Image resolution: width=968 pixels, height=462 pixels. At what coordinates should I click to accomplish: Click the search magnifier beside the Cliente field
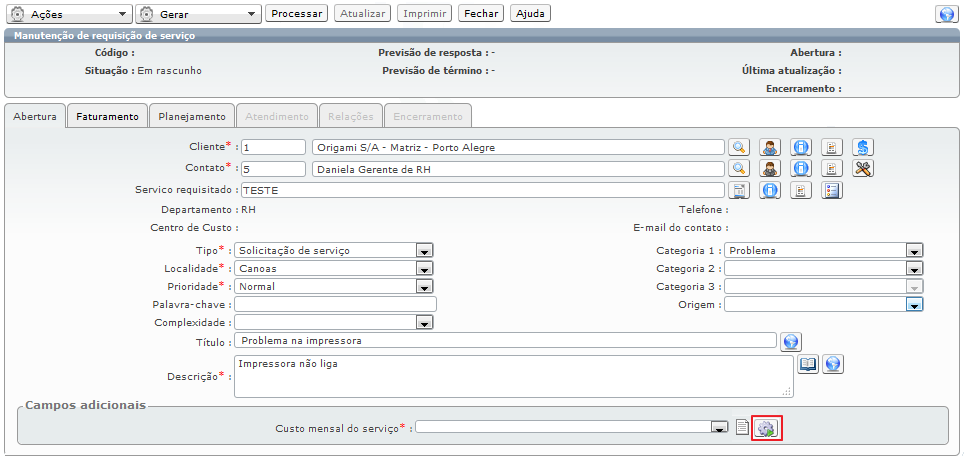point(738,147)
